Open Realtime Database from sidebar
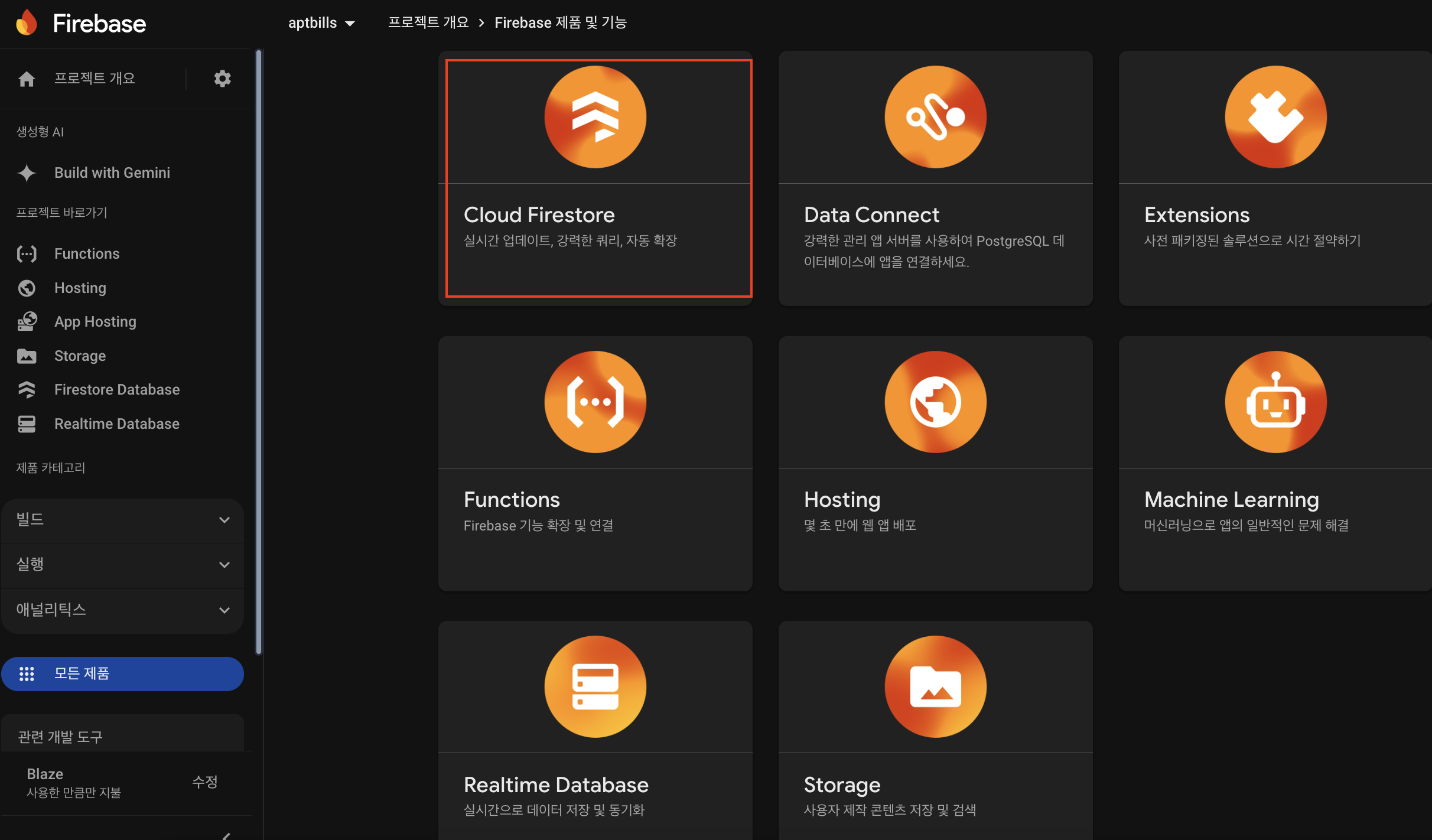 coord(117,424)
